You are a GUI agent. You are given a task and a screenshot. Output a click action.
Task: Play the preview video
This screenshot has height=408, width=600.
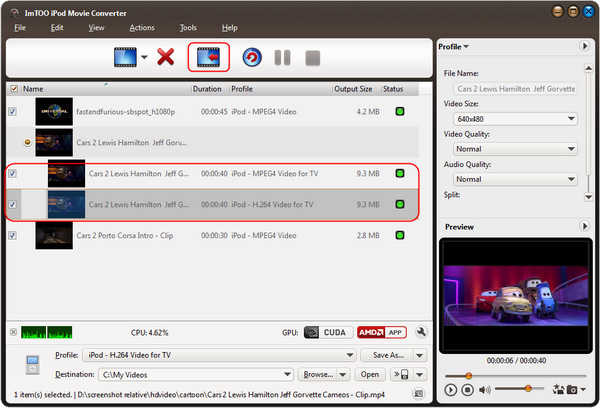point(450,390)
